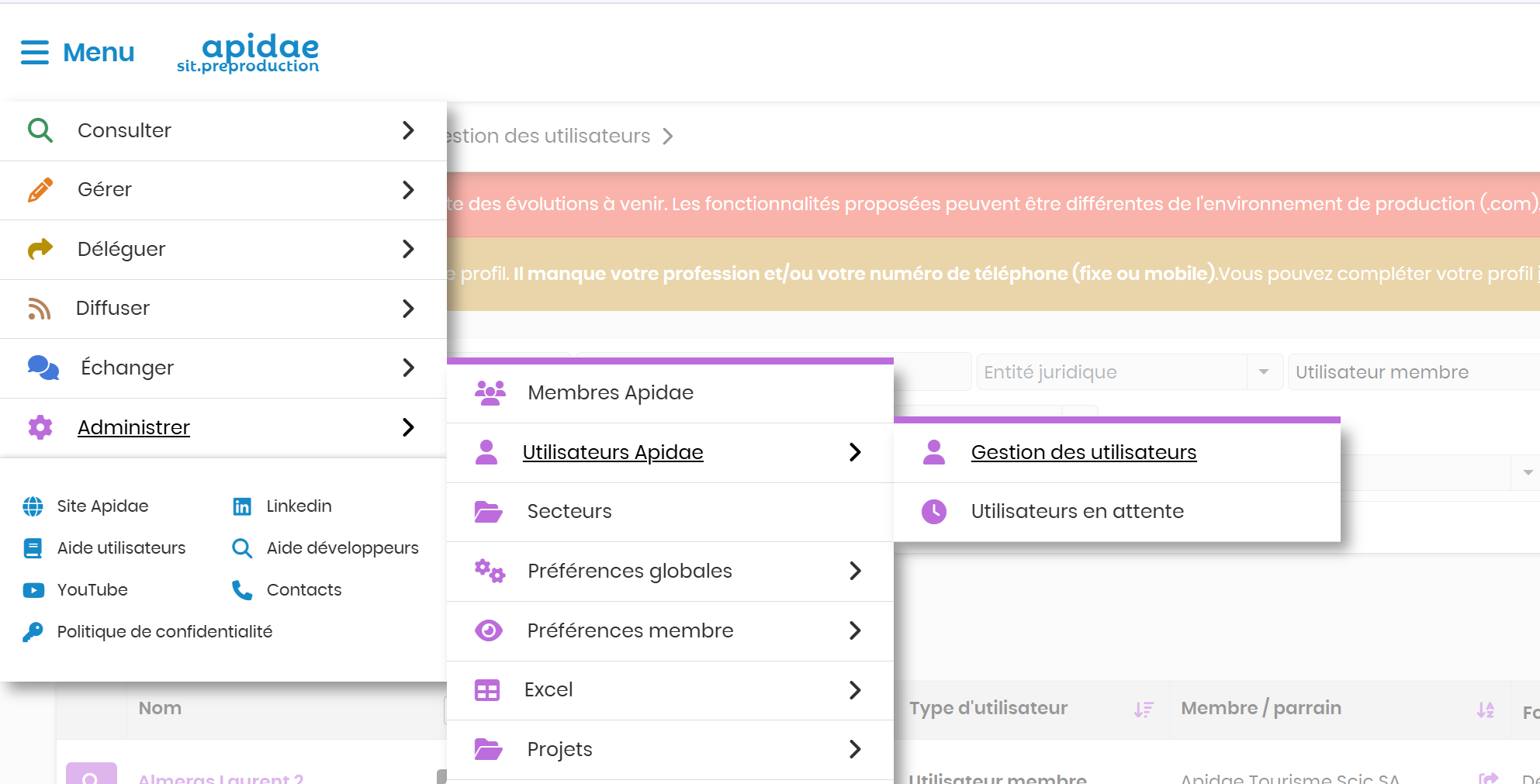The height and width of the screenshot is (784, 1540).
Task: Expand the Déléguer submenu chevron
Action: pyautogui.click(x=409, y=249)
